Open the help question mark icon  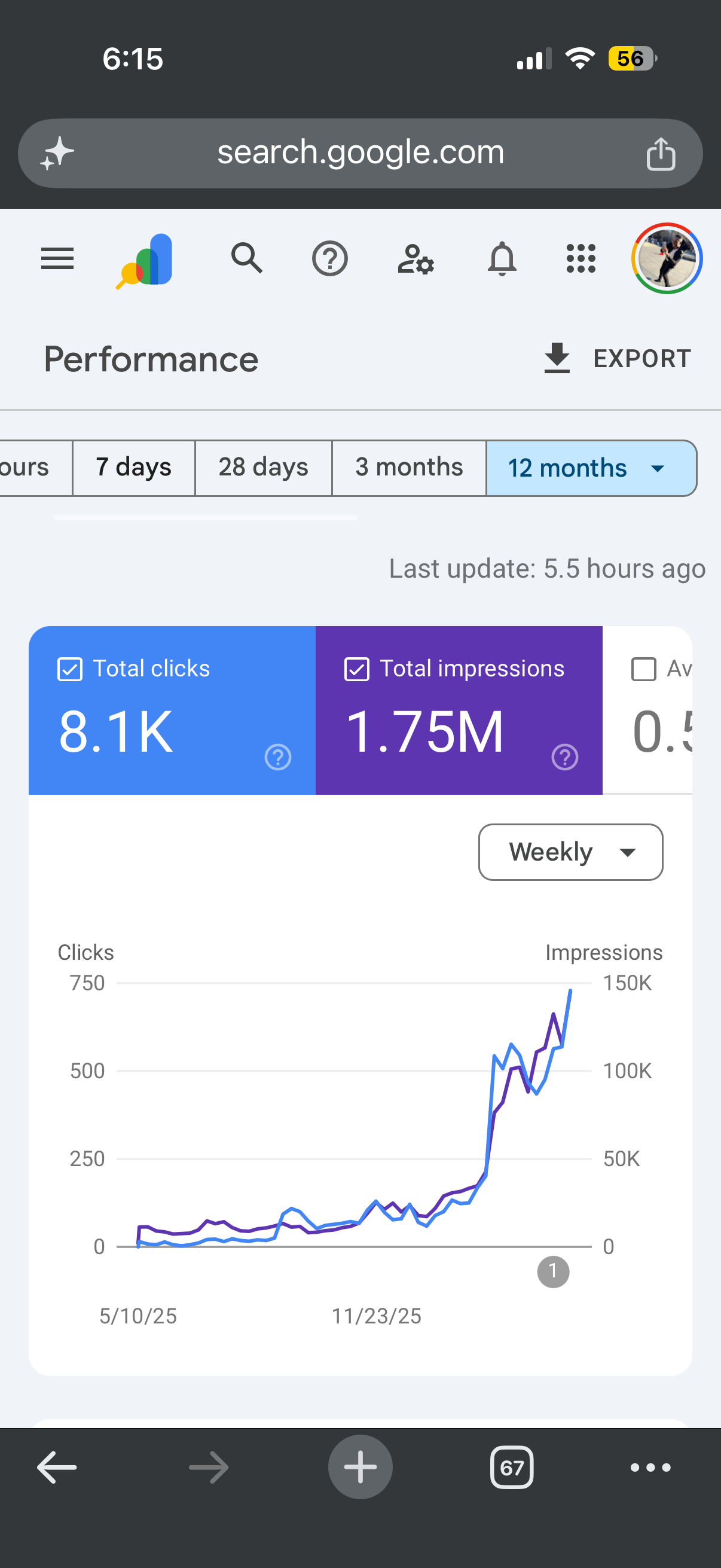(330, 259)
